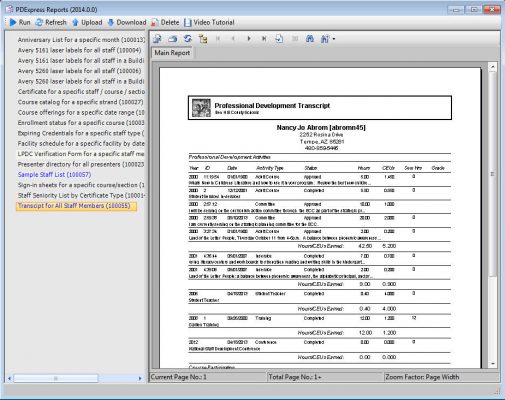Select the Main Report tab
This screenshot has height=400, width=505.
pyautogui.click(x=172, y=53)
